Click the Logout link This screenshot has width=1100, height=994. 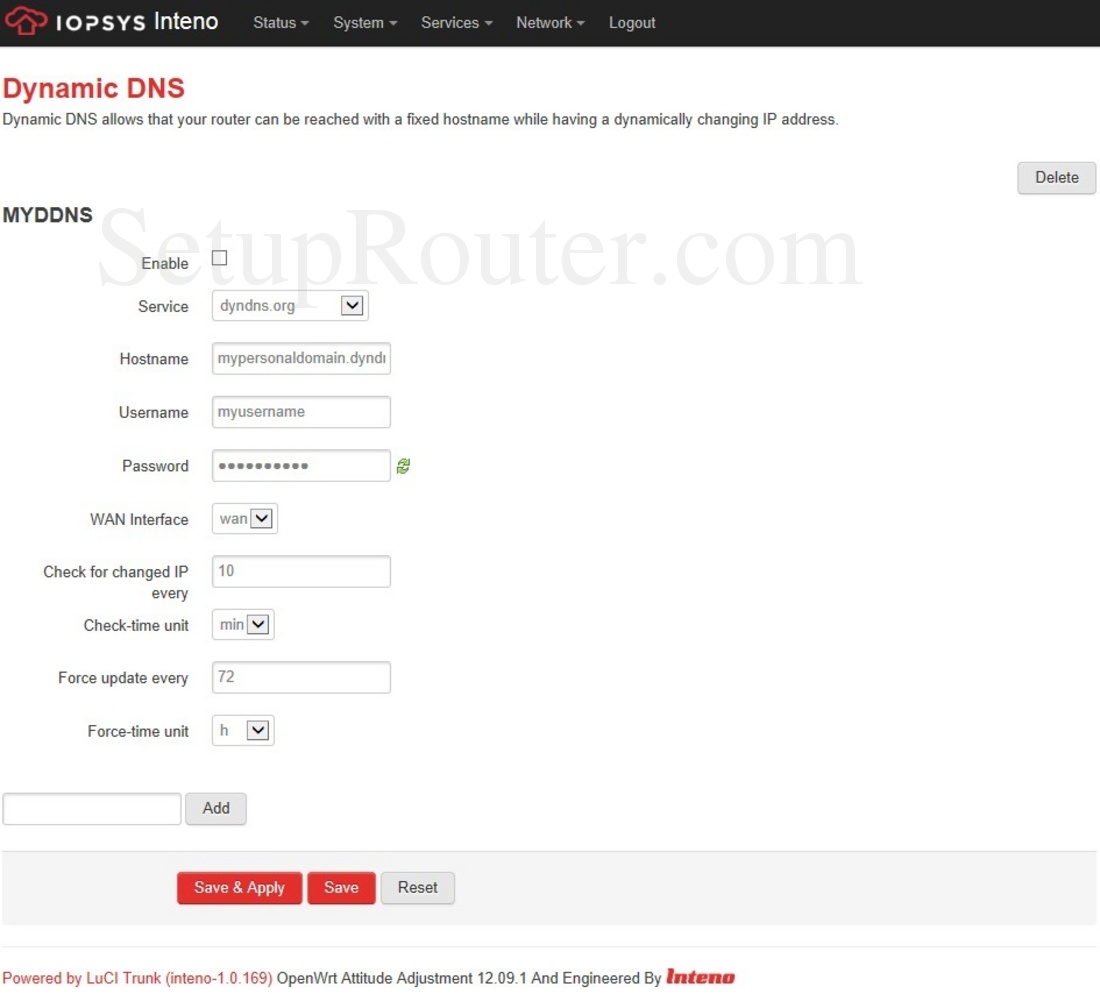coord(632,22)
